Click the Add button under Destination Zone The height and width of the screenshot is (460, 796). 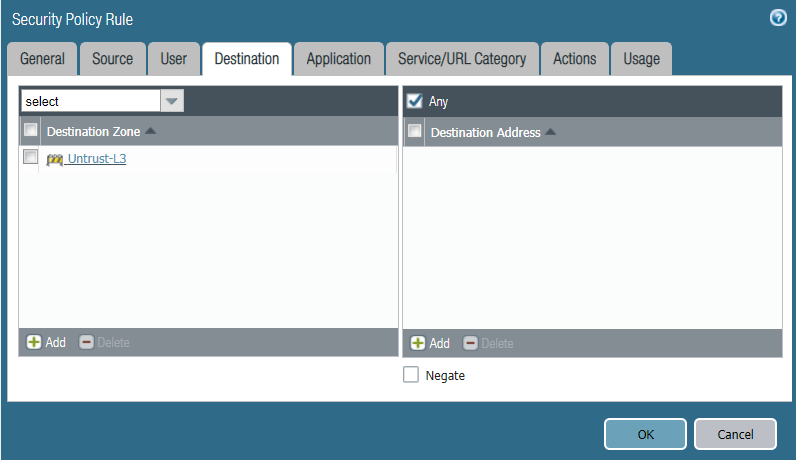tap(46, 342)
